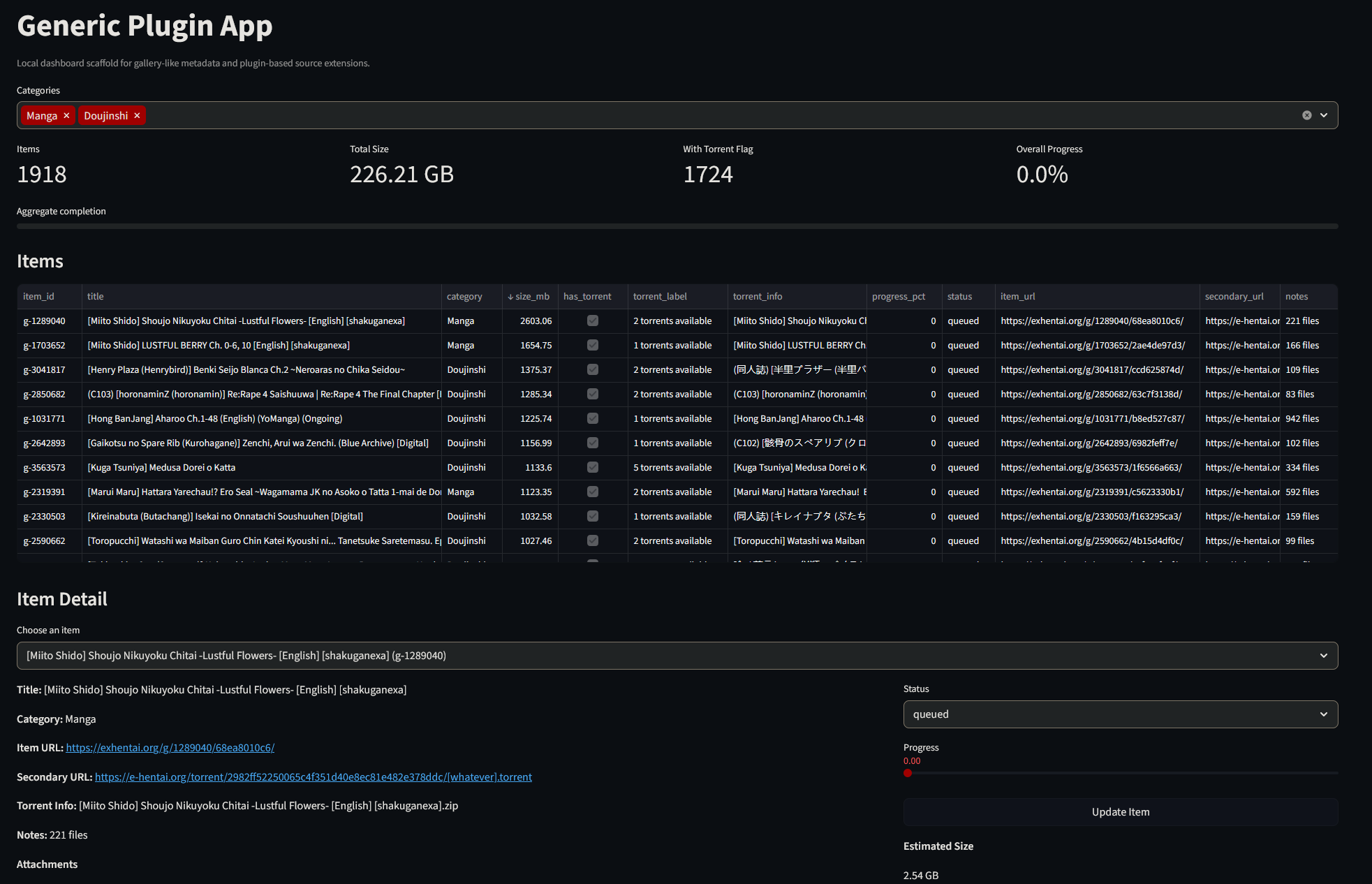Sort table by title column header
The image size is (1372, 884).
[96, 297]
